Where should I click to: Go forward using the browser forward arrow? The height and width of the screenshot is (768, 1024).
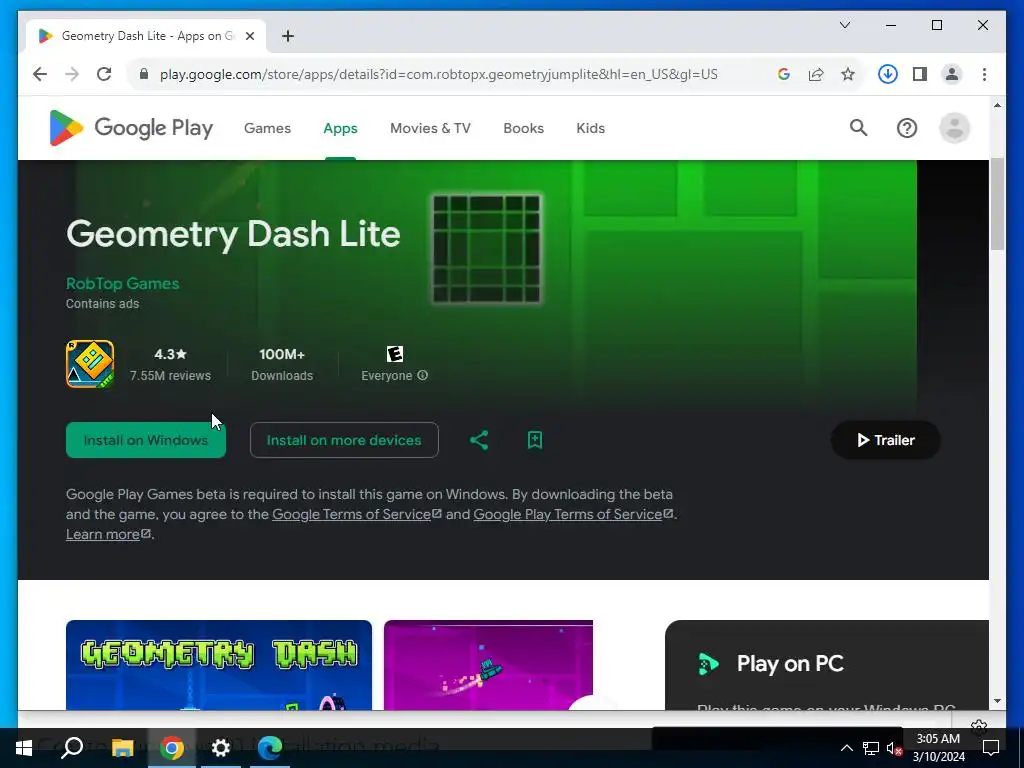pos(72,74)
